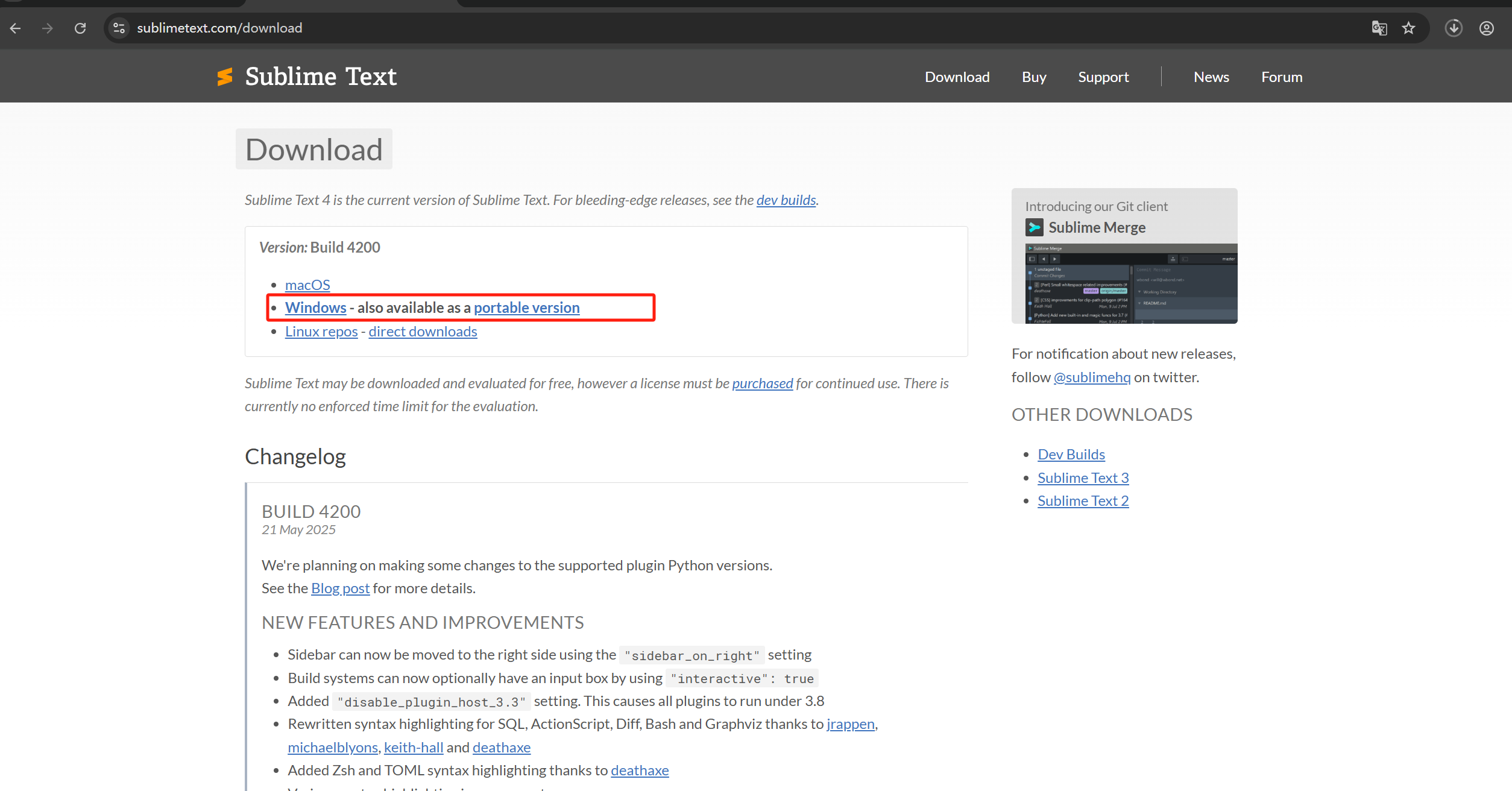The width and height of the screenshot is (1512, 791).
Task: Click the translate page icon
Action: tap(1379, 28)
